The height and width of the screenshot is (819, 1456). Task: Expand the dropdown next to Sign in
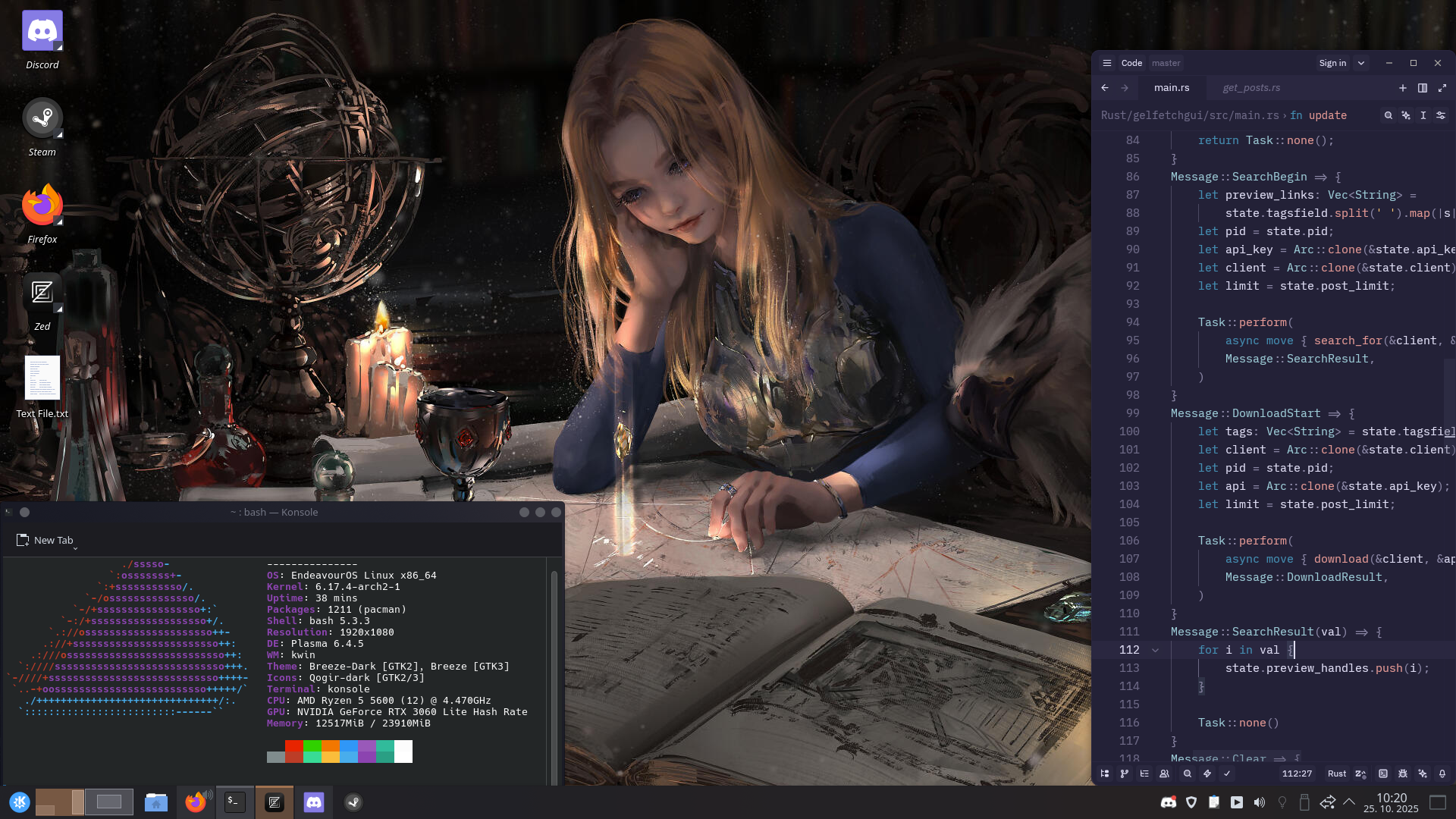click(1361, 63)
